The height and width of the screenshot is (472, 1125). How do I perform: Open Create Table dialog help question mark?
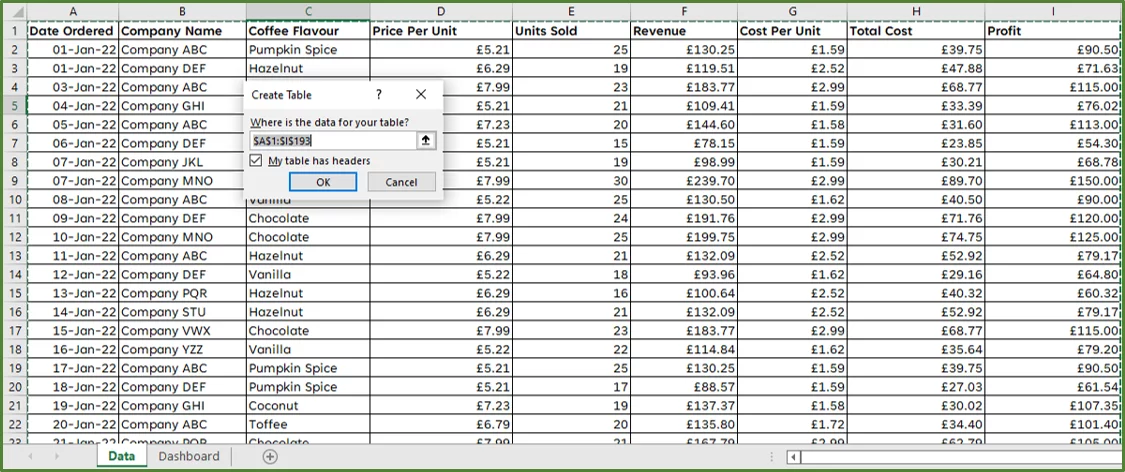click(379, 95)
